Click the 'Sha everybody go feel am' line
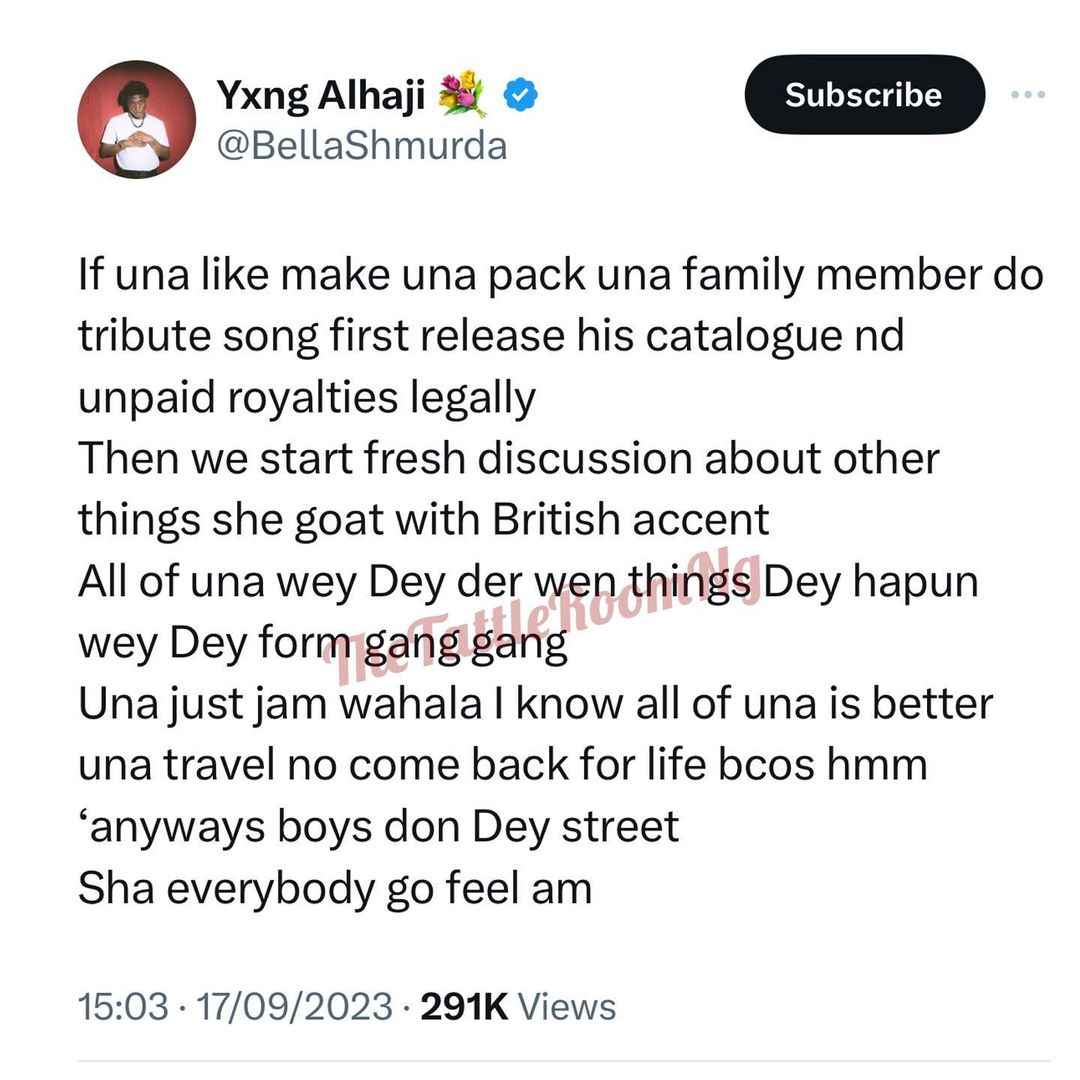Screen dimensions: 1080x1080 coord(335,888)
